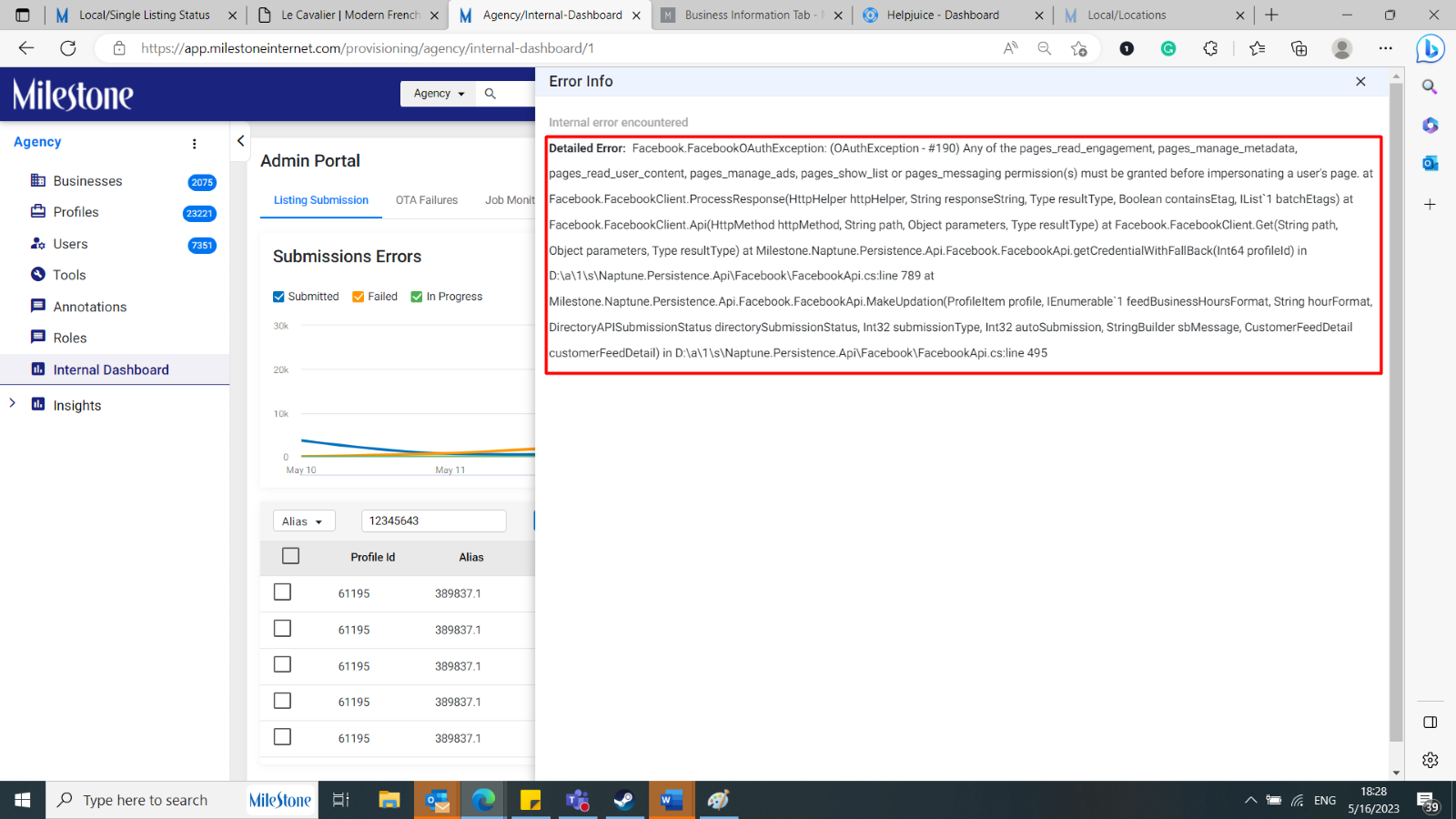Screen dimensions: 1456x819
Task: Click the zoom icon in the address bar
Action: coord(1045,48)
